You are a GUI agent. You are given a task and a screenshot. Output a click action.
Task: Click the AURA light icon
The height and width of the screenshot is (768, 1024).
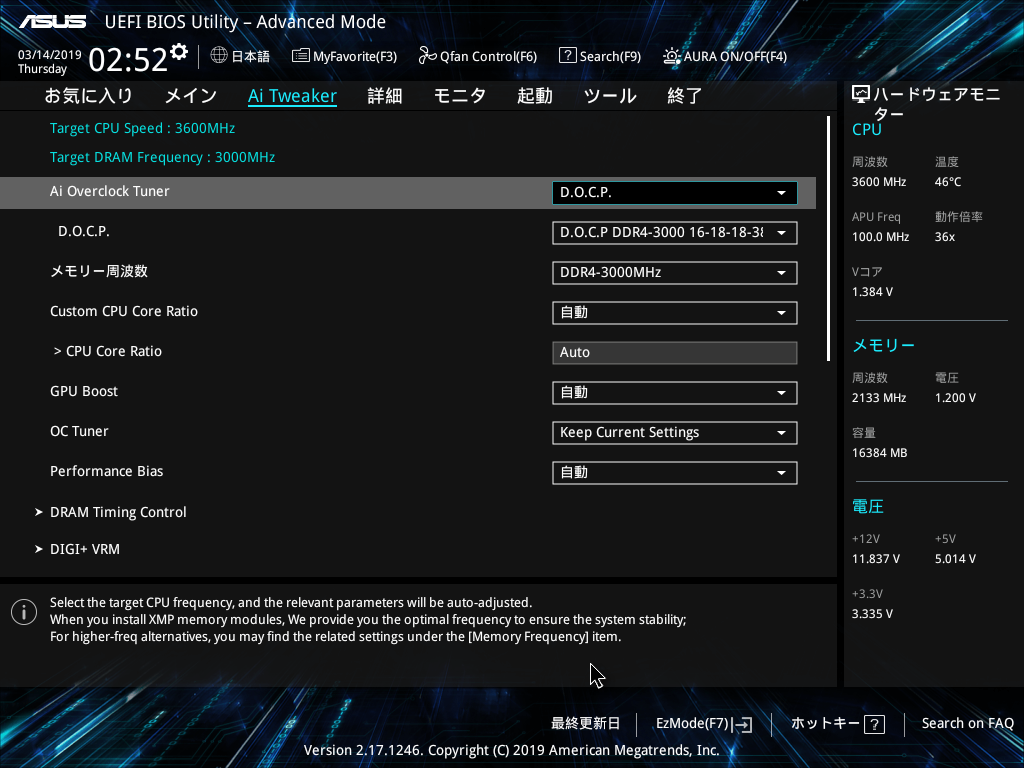671,56
